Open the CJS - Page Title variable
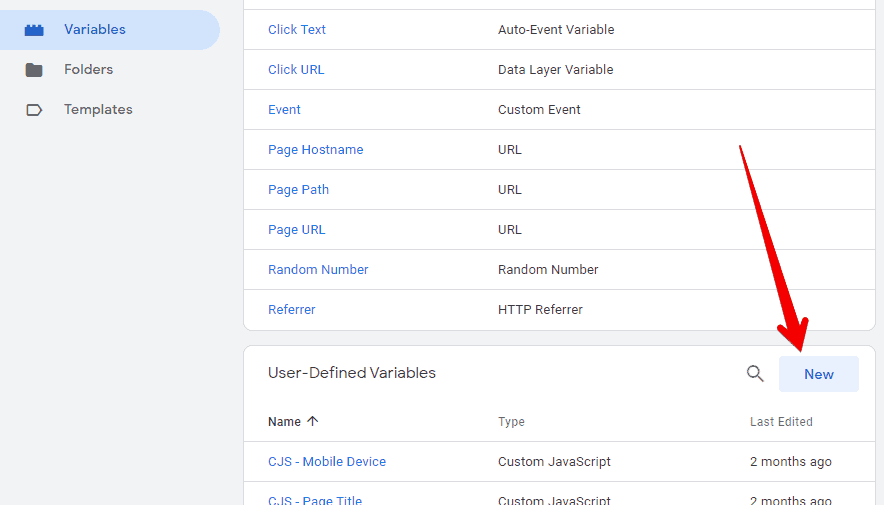 [315, 499]
